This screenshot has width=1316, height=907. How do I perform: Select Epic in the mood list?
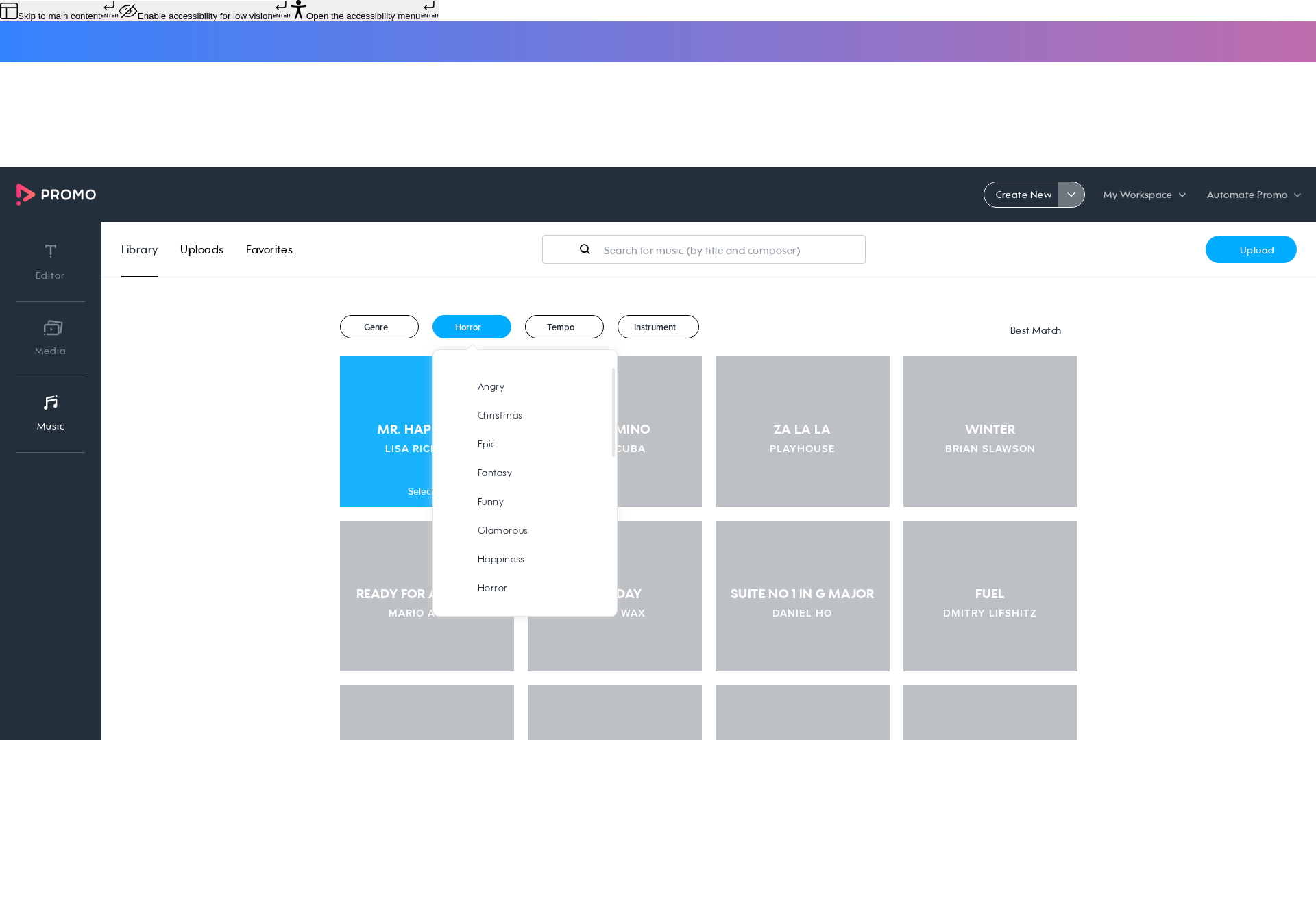(487, 444)
